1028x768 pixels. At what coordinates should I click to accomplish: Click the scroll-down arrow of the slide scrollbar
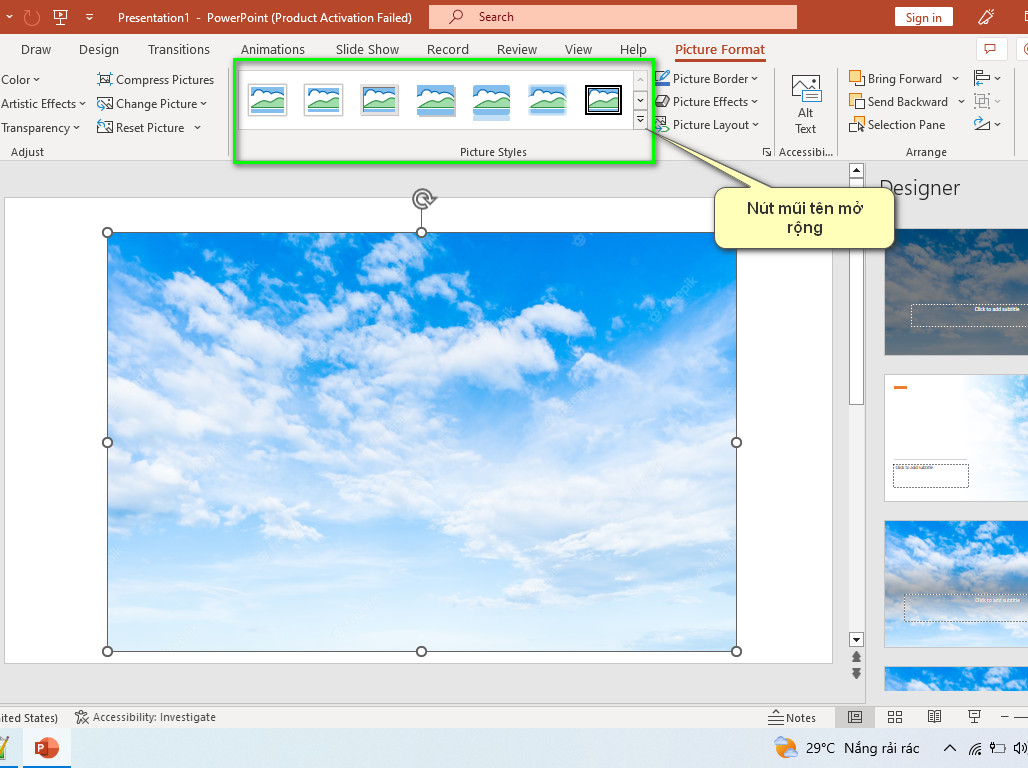point(856,639)
